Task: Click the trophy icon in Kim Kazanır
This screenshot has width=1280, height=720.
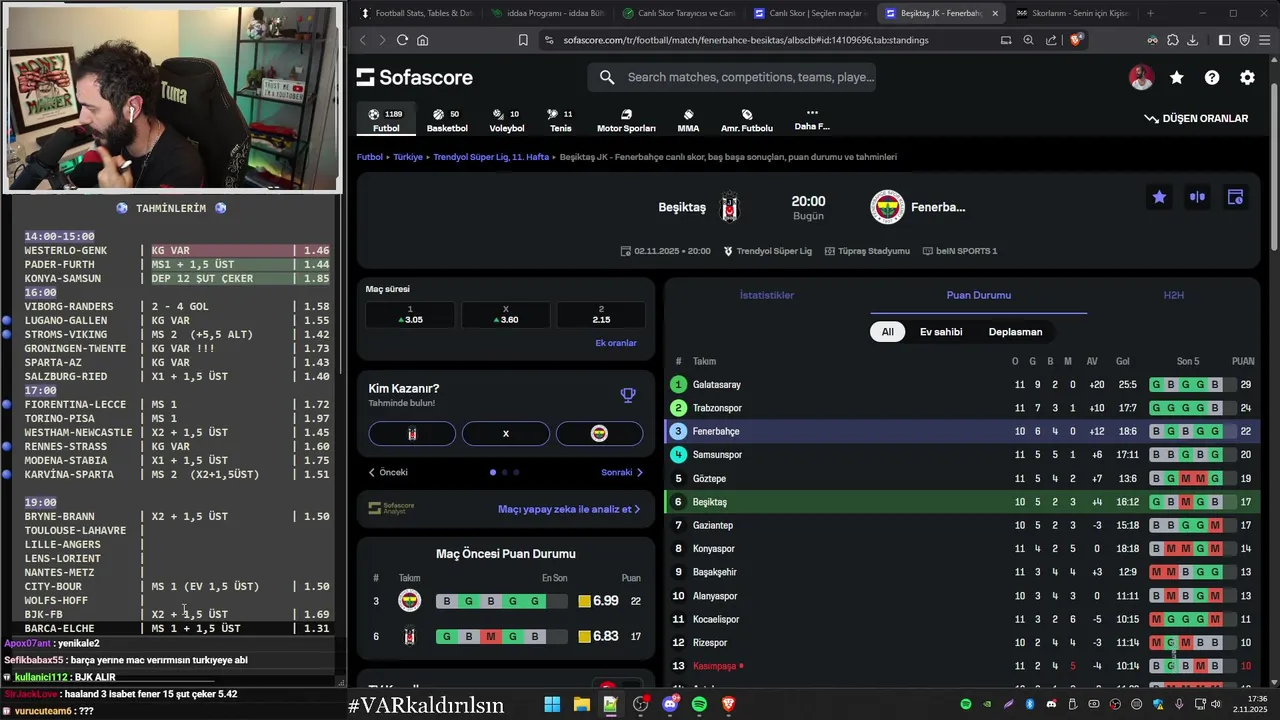Action: [x=628, y=395]
